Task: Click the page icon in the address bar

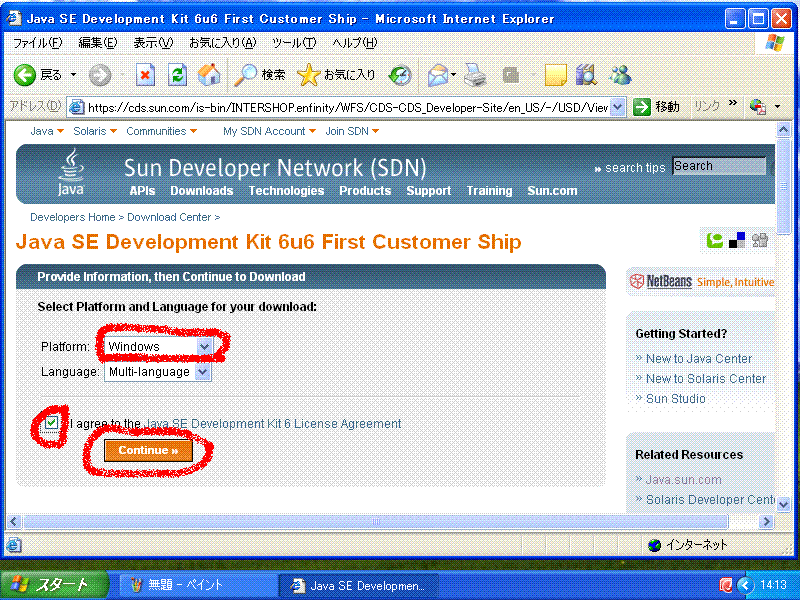Action: (x=77, y=107)
